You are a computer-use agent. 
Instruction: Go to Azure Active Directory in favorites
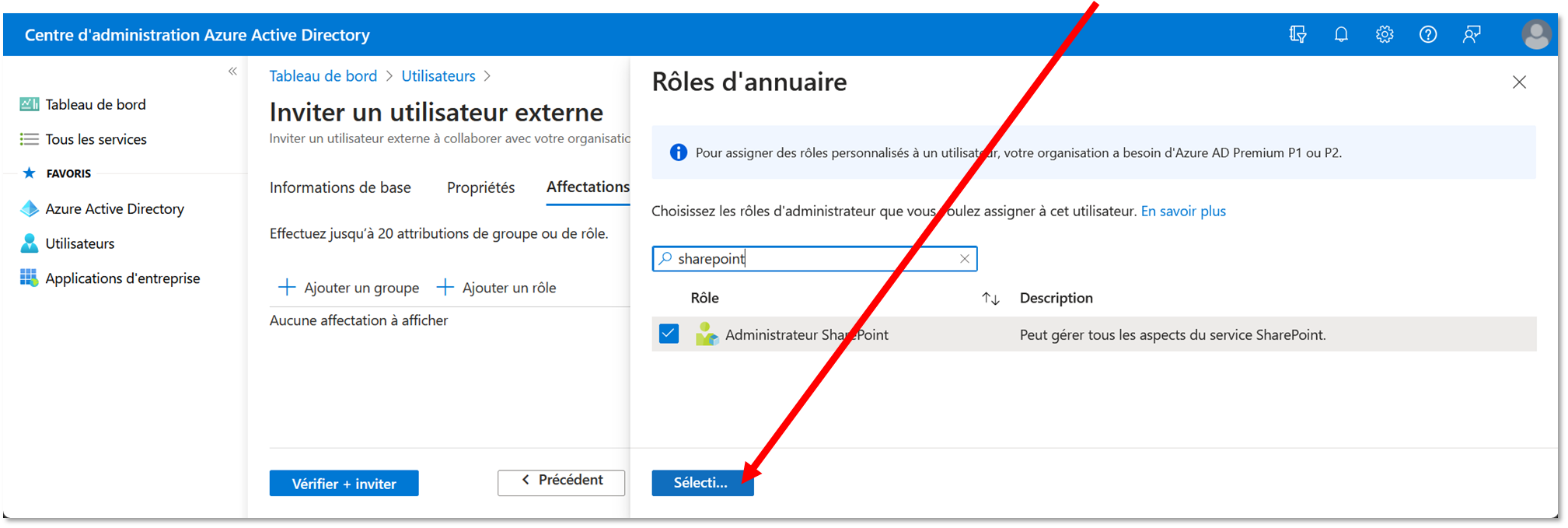coord(114,208)
